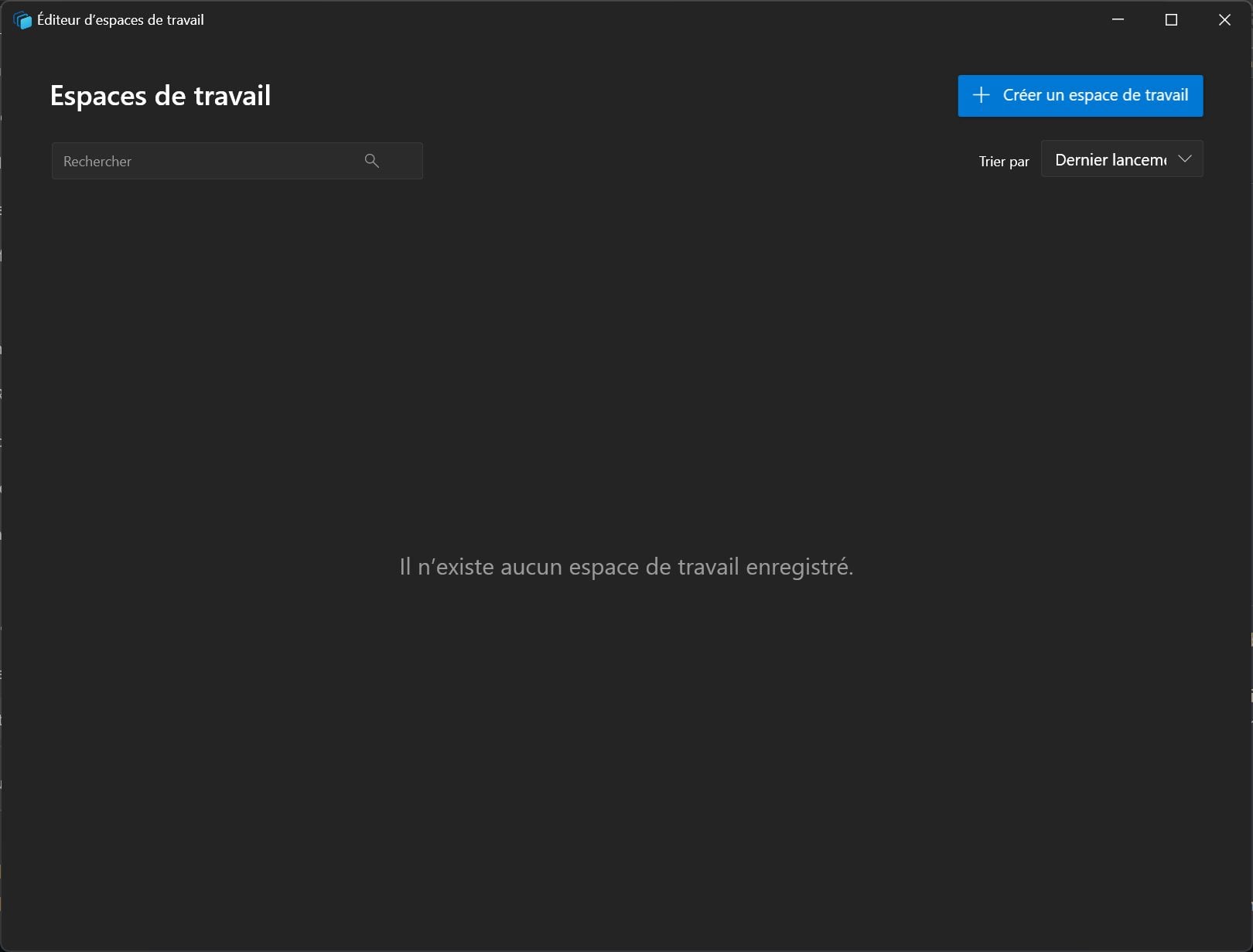
Task: Click the plus icon on the create button
Action: click(981, 95)
